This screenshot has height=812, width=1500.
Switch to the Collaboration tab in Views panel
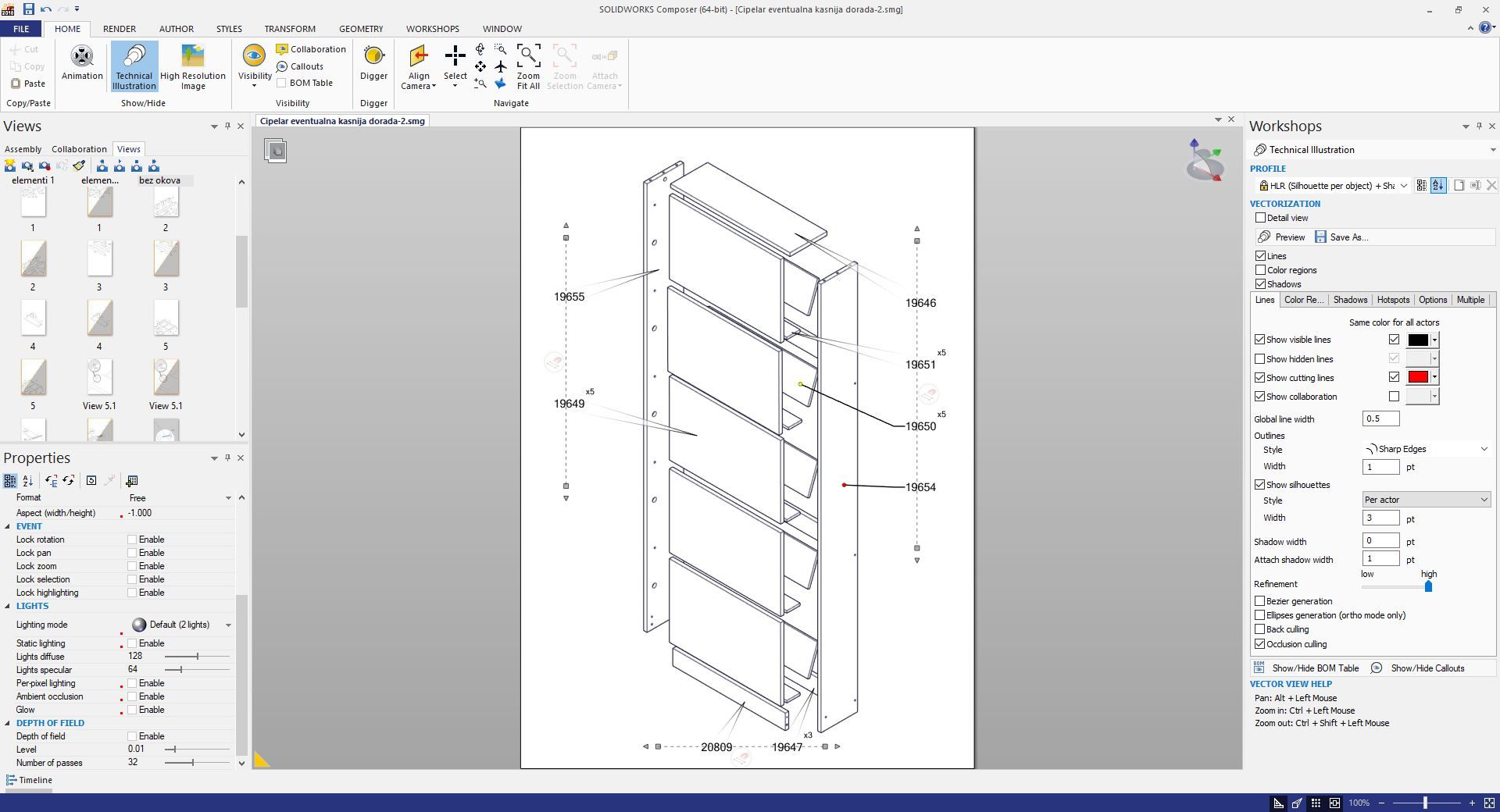coord(78,148)
